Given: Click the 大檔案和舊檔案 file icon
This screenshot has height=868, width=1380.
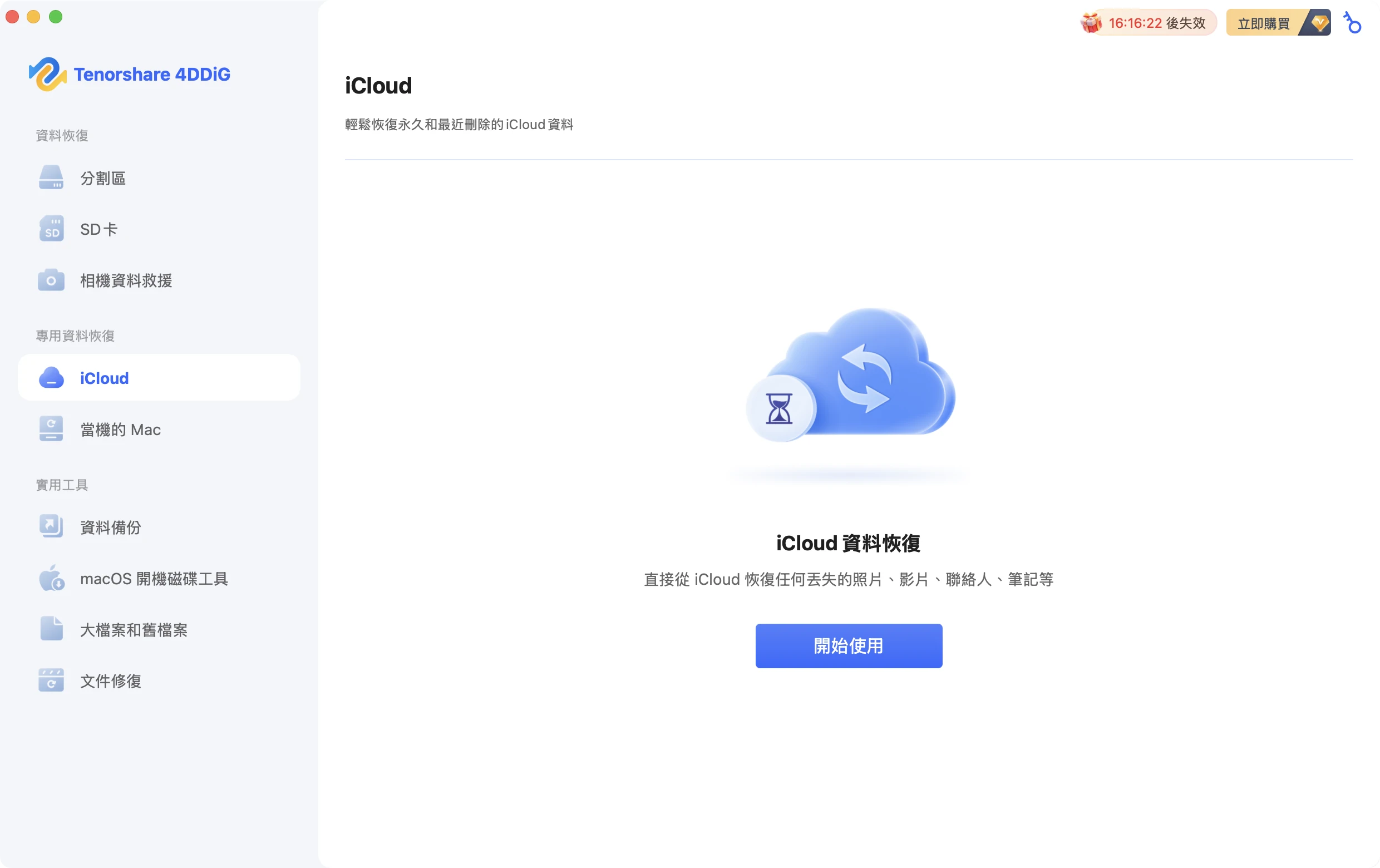Looking at the screenshot, I should [51, 629].
